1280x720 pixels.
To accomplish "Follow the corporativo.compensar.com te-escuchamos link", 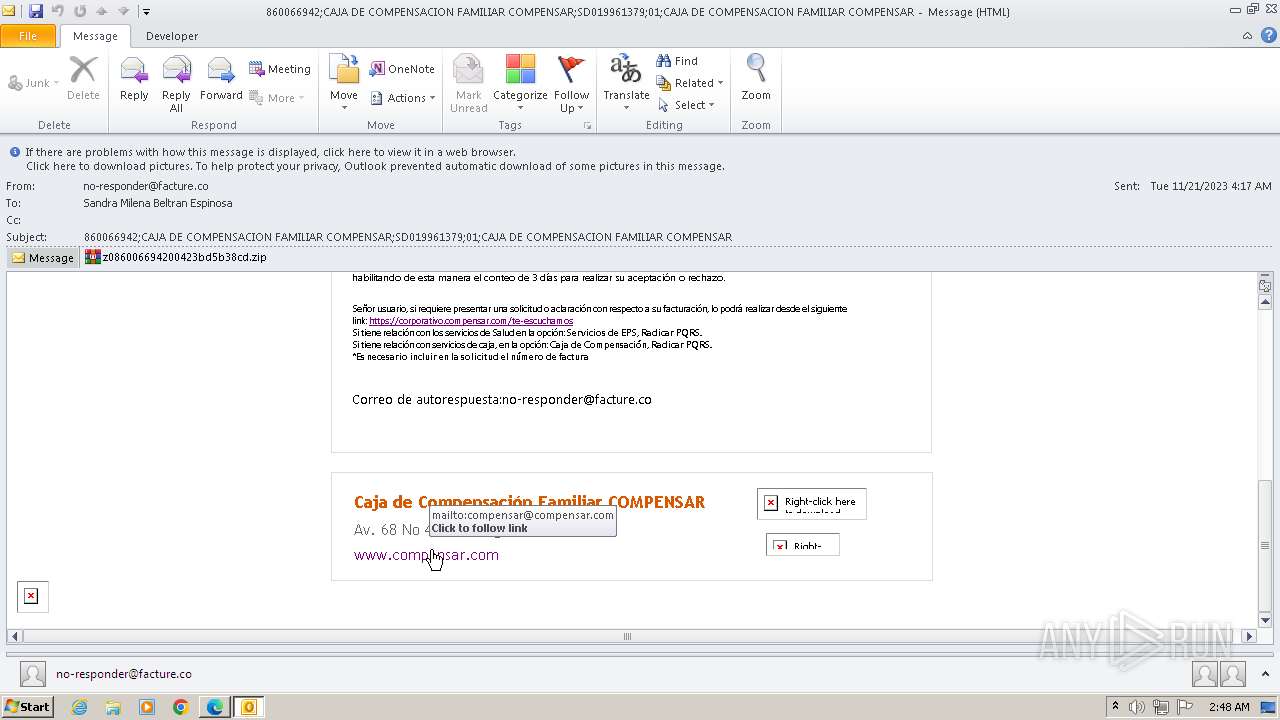I will [x=471, y=321].
